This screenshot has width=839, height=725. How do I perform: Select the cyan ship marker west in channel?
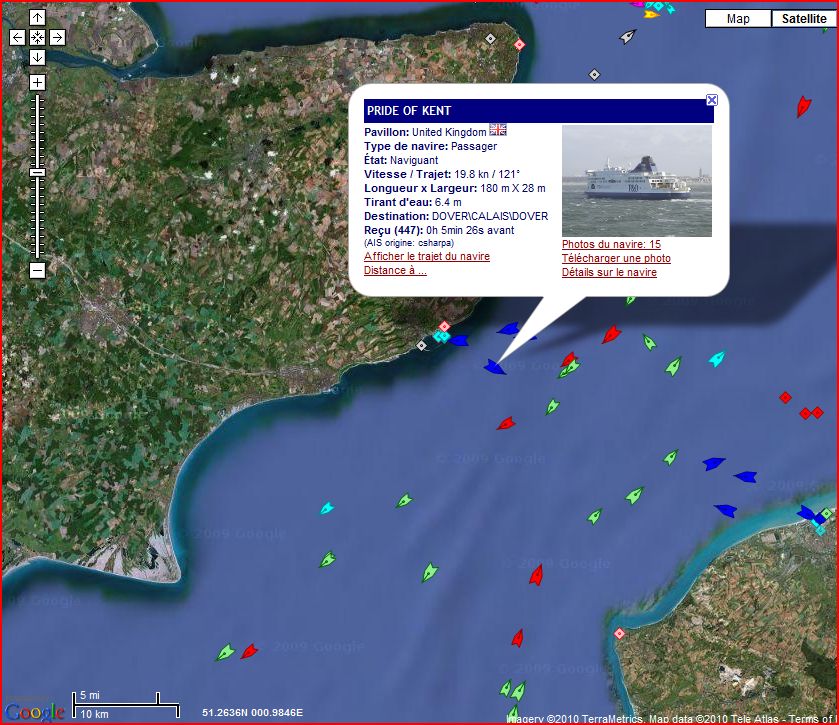point(327,508)
